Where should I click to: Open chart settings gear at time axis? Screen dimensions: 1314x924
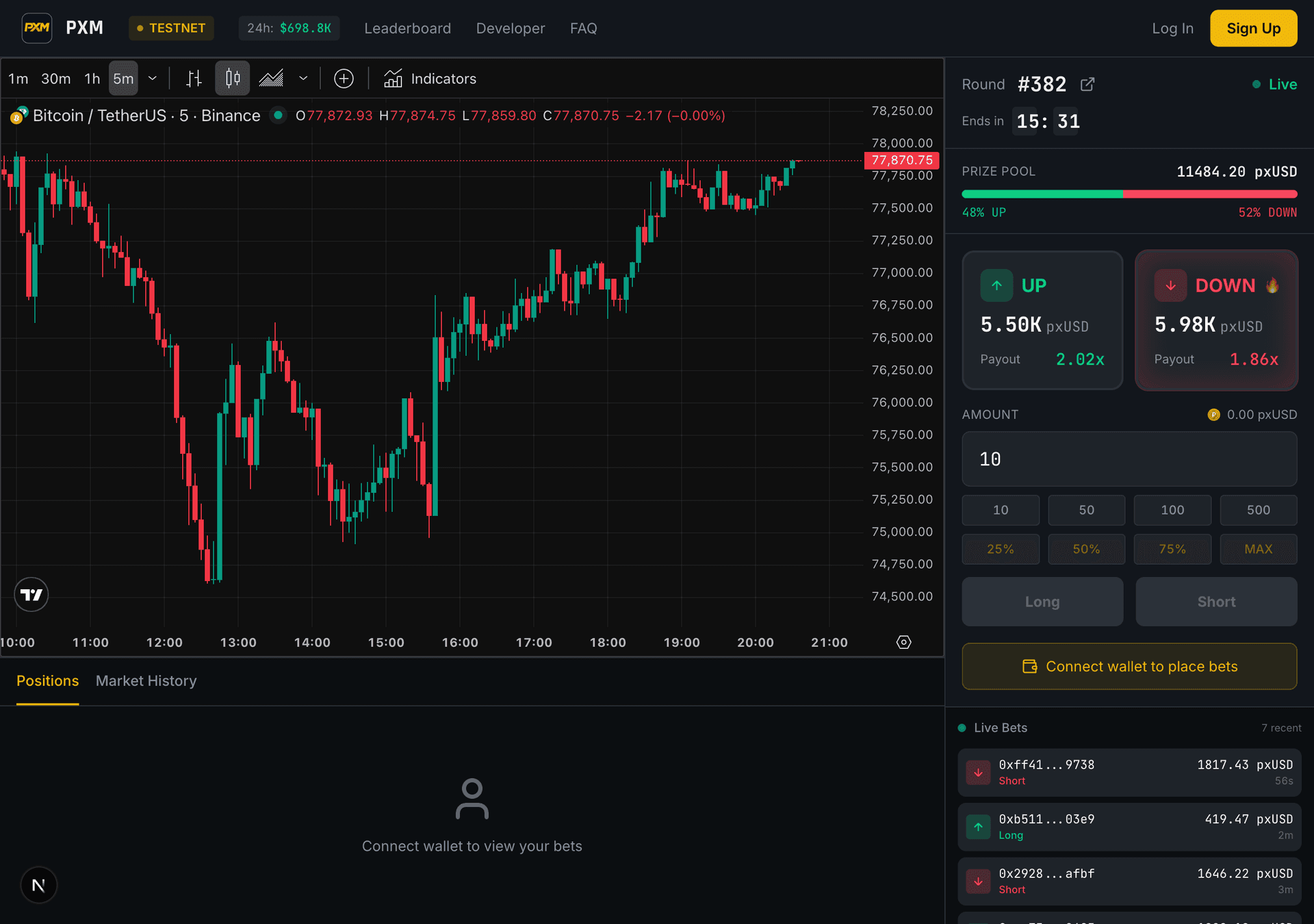[x=903, y=642]
